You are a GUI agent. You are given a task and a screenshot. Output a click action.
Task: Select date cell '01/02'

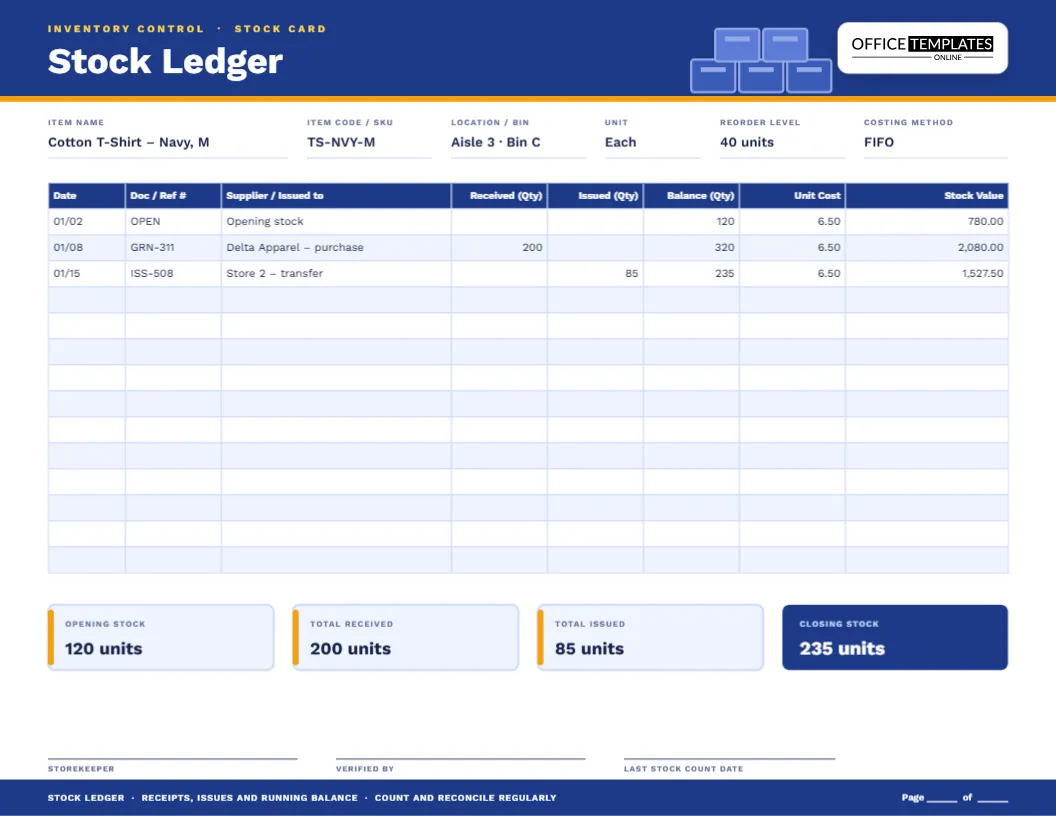coord(86,222)
